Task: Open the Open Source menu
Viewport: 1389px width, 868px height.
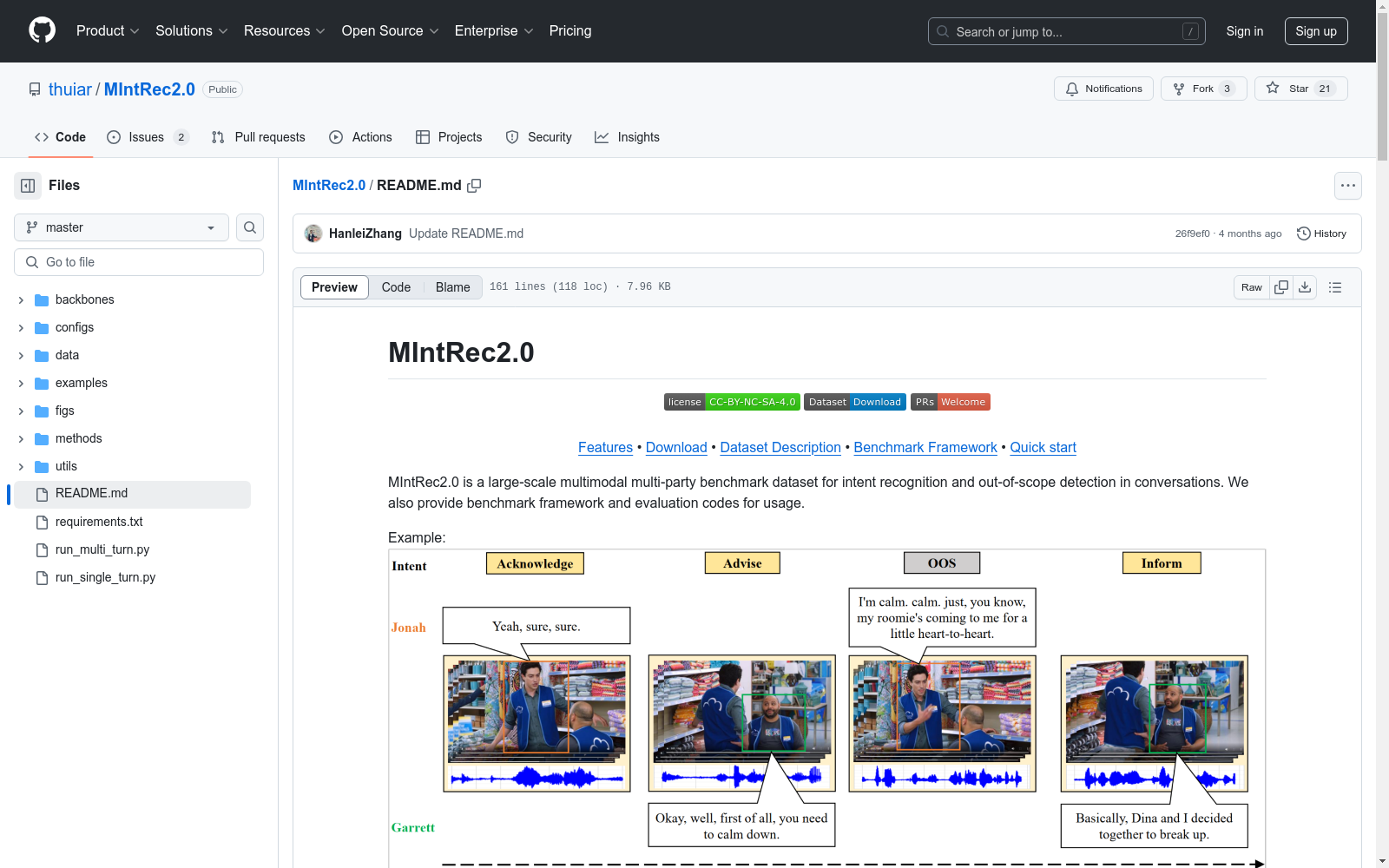Action: pos(390,30)
